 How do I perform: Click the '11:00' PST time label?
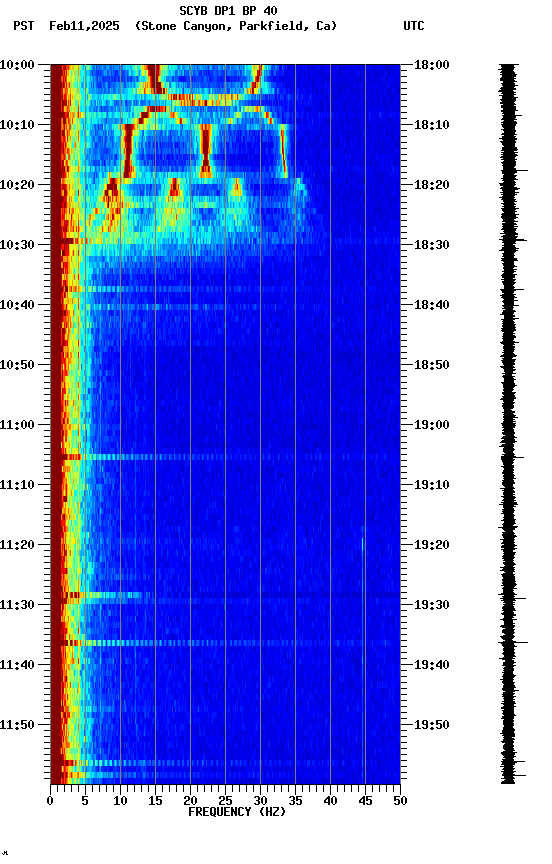[x=17, y=425]
